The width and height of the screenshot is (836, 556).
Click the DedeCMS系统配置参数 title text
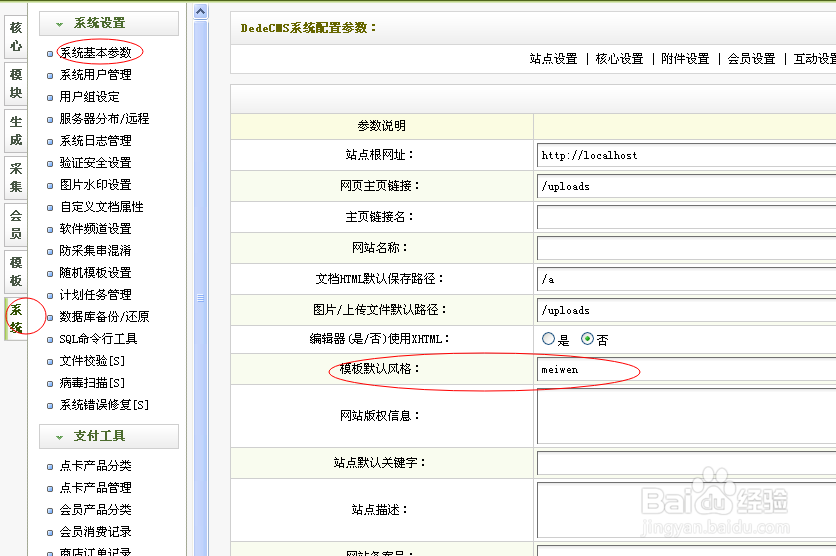(x=308, y=28)
